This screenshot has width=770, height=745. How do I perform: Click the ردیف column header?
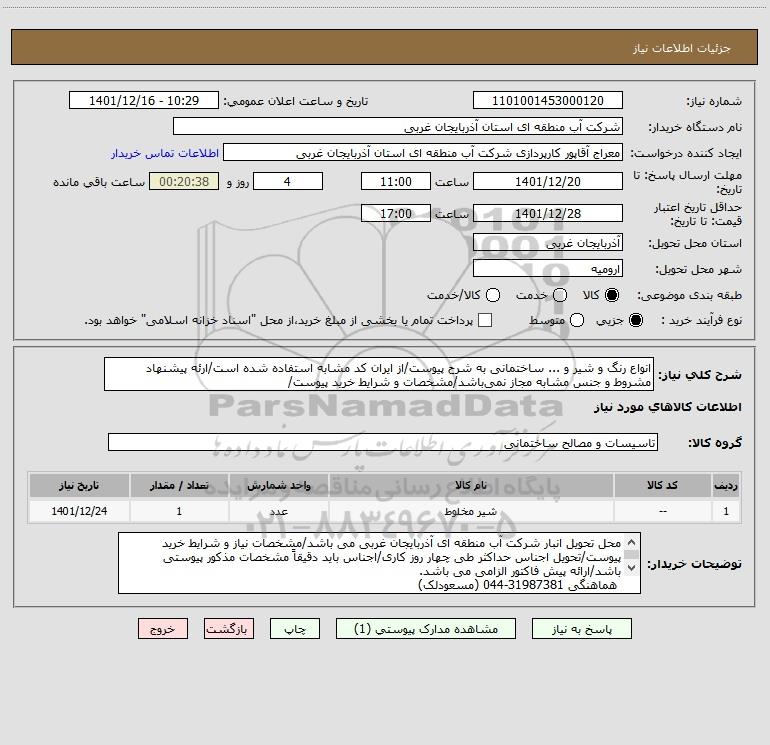point(726,485)
